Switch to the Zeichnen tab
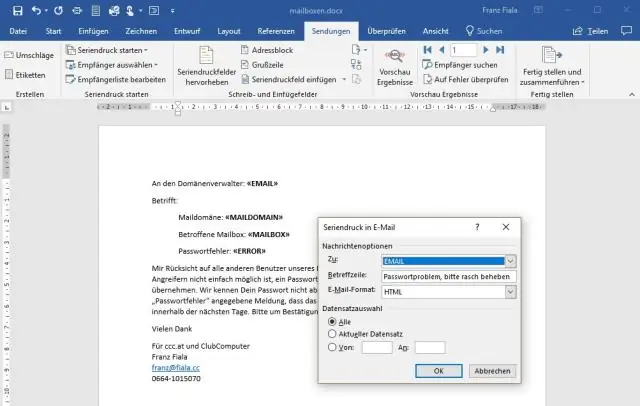 point(141,31)
